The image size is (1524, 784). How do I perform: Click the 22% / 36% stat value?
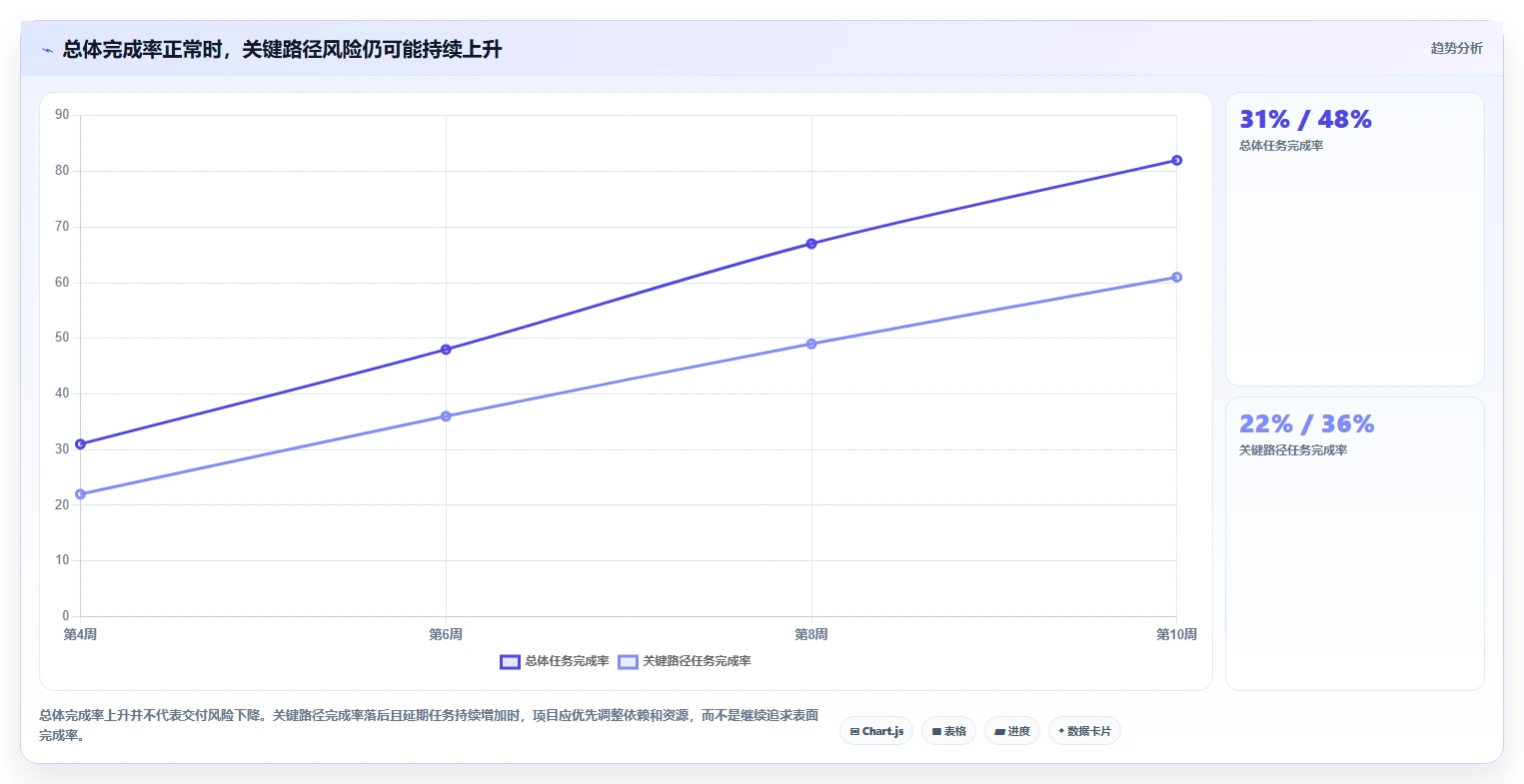click(1306, 424)
